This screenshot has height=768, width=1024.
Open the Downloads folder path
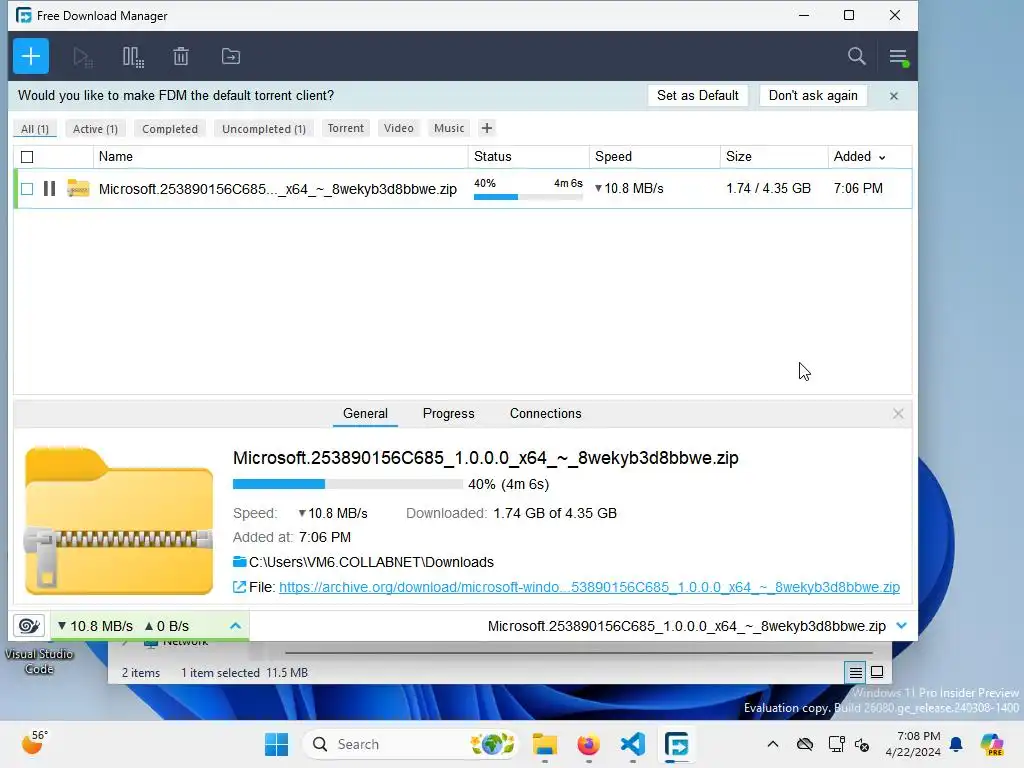point(371,562)
